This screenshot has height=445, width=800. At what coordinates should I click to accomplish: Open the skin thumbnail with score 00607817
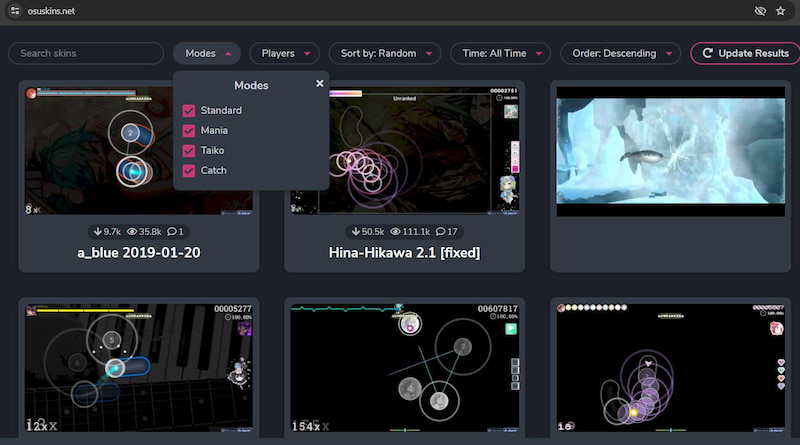coord(405,368)
